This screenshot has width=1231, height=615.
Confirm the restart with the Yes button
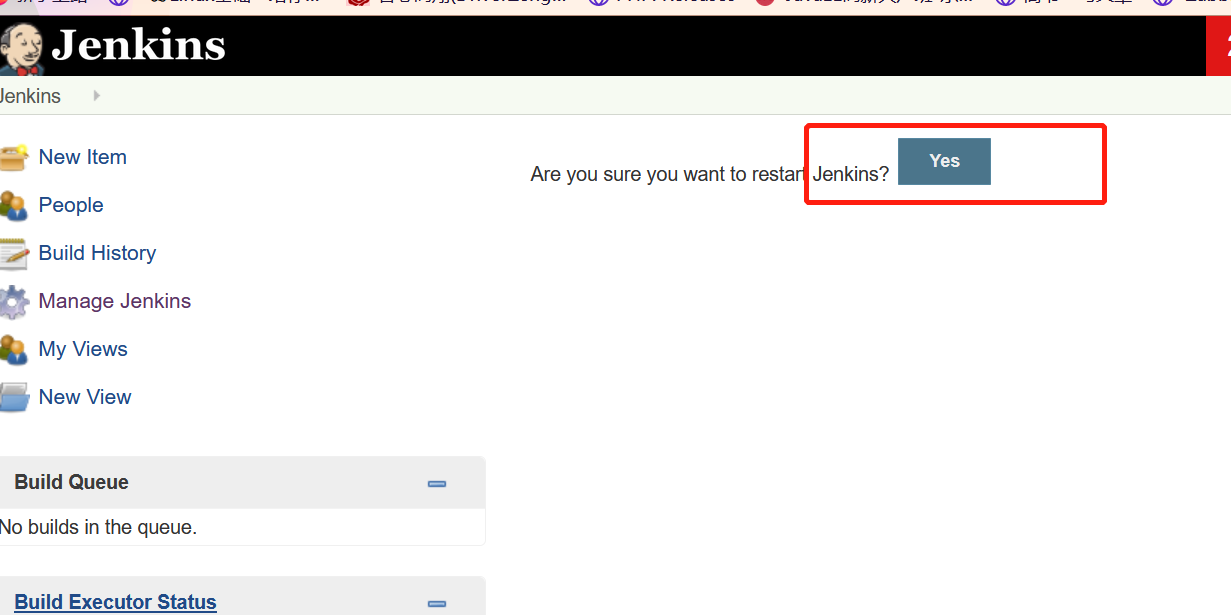[944, 161]
